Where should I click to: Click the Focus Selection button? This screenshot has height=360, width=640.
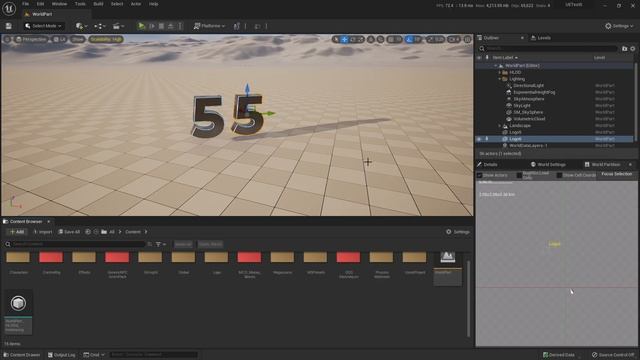tap(616, 174)
